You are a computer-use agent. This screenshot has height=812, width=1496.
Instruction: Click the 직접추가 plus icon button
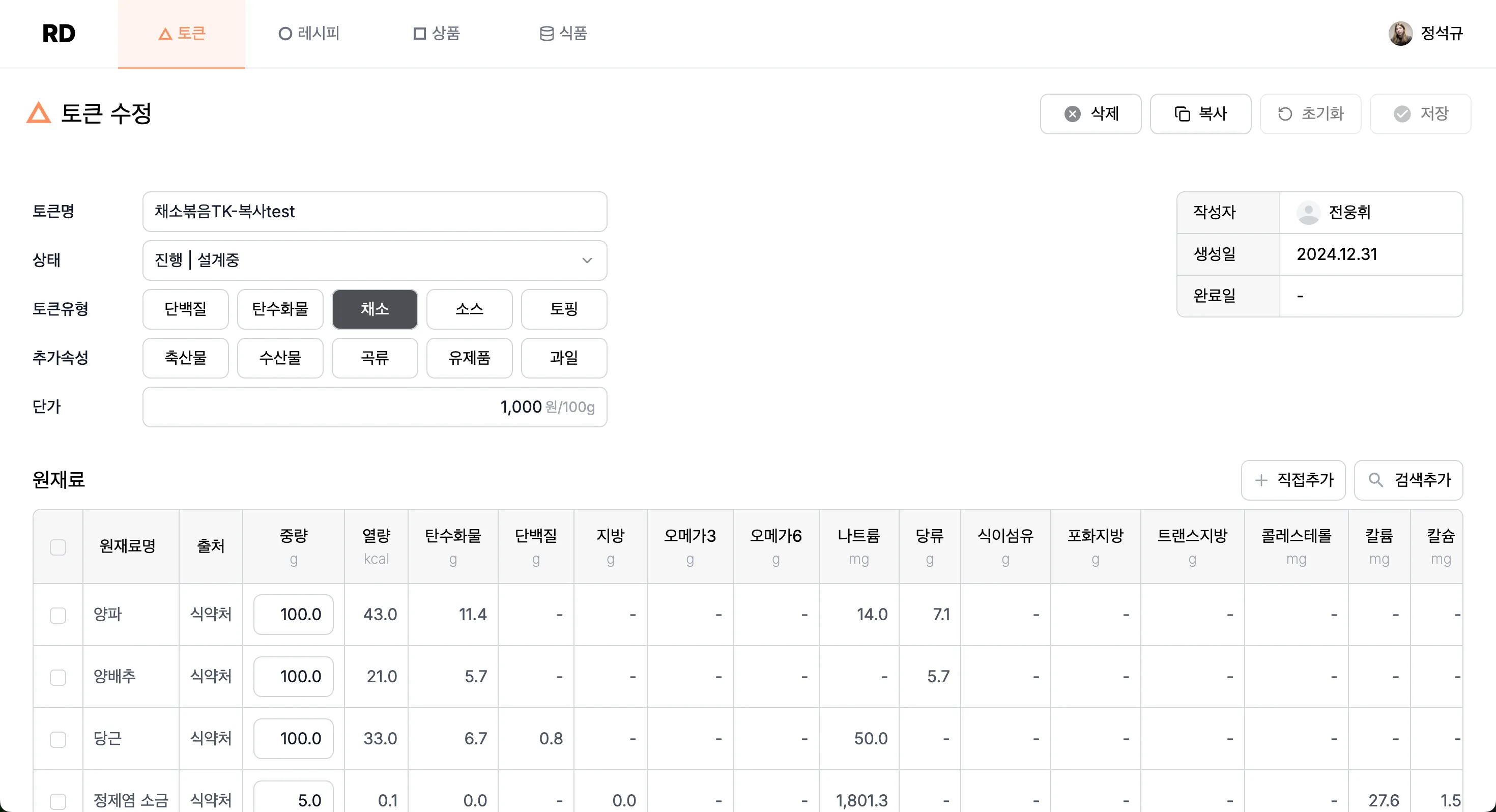pos(1293,480)
